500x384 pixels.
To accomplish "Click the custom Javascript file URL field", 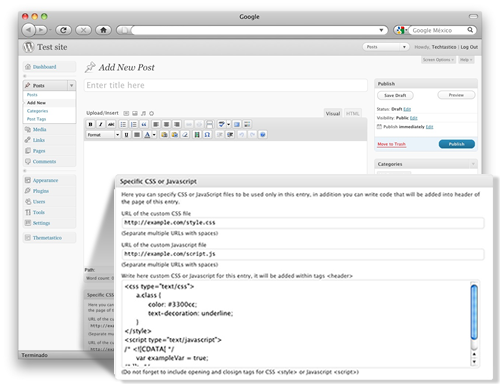I will click(x=303, y=254).
